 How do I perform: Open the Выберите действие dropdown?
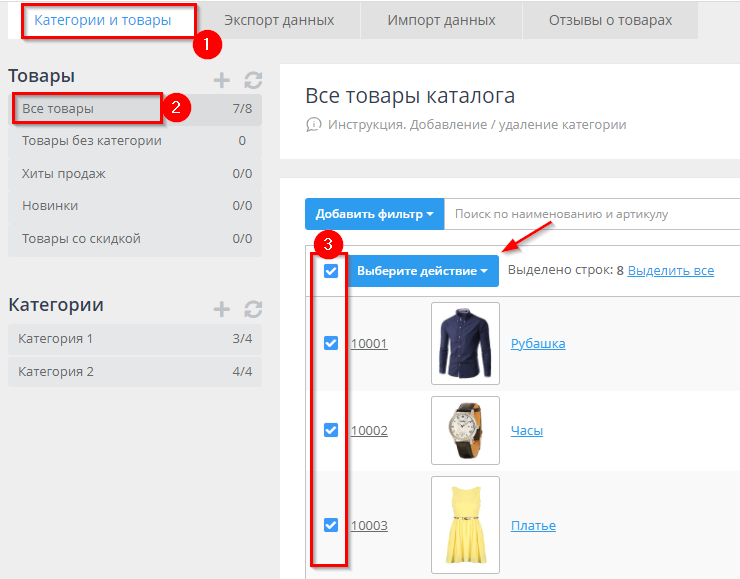point(422,271)
